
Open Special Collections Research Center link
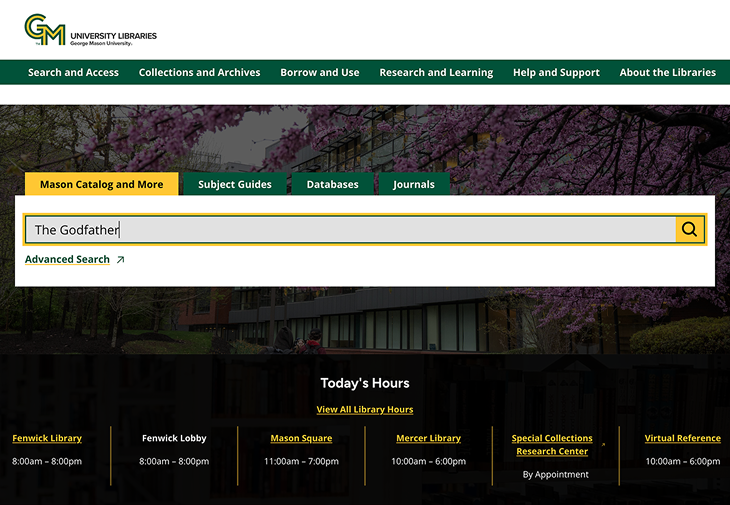(x=552, y=444)
